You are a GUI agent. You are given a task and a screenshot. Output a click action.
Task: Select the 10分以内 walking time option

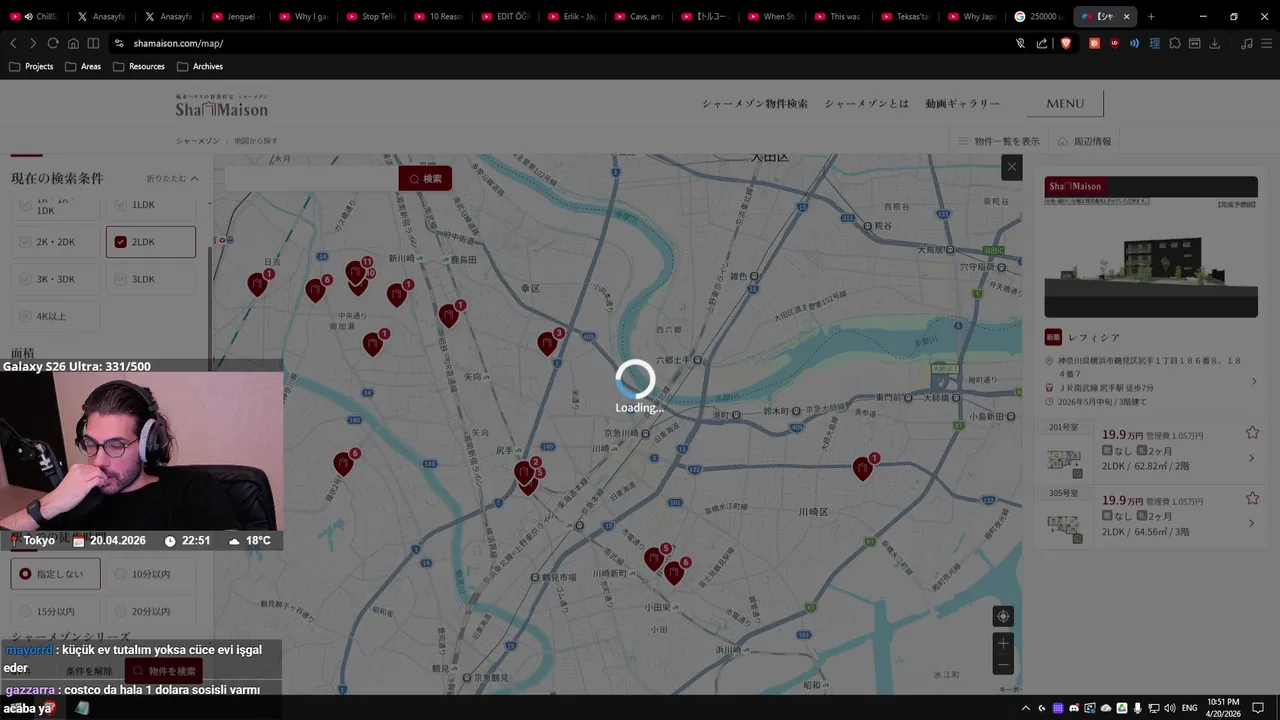pyautogui.click(x=151, y=574)
